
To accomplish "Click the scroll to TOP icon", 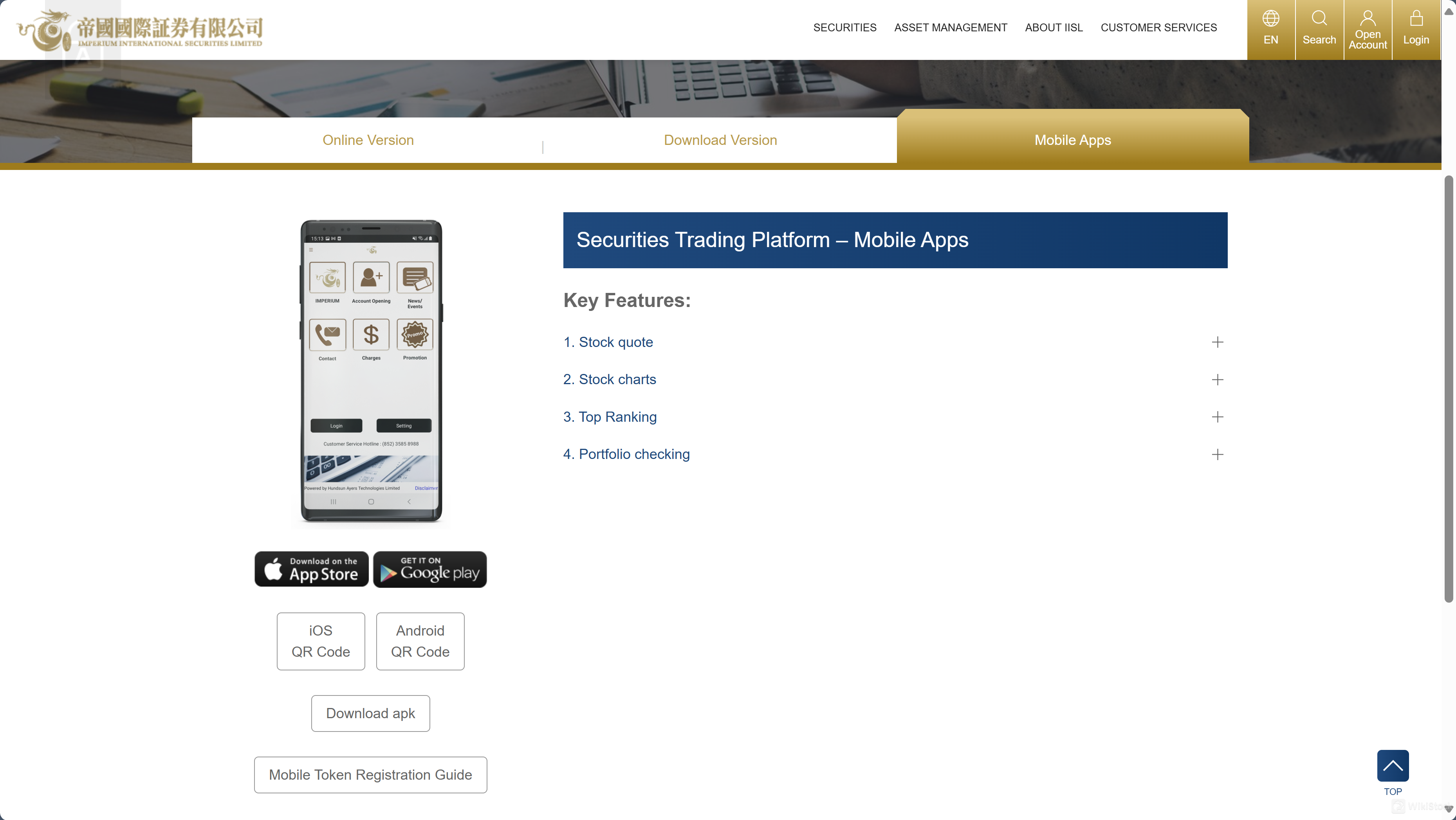I will pyautogui.click(x=1393, y=766).
